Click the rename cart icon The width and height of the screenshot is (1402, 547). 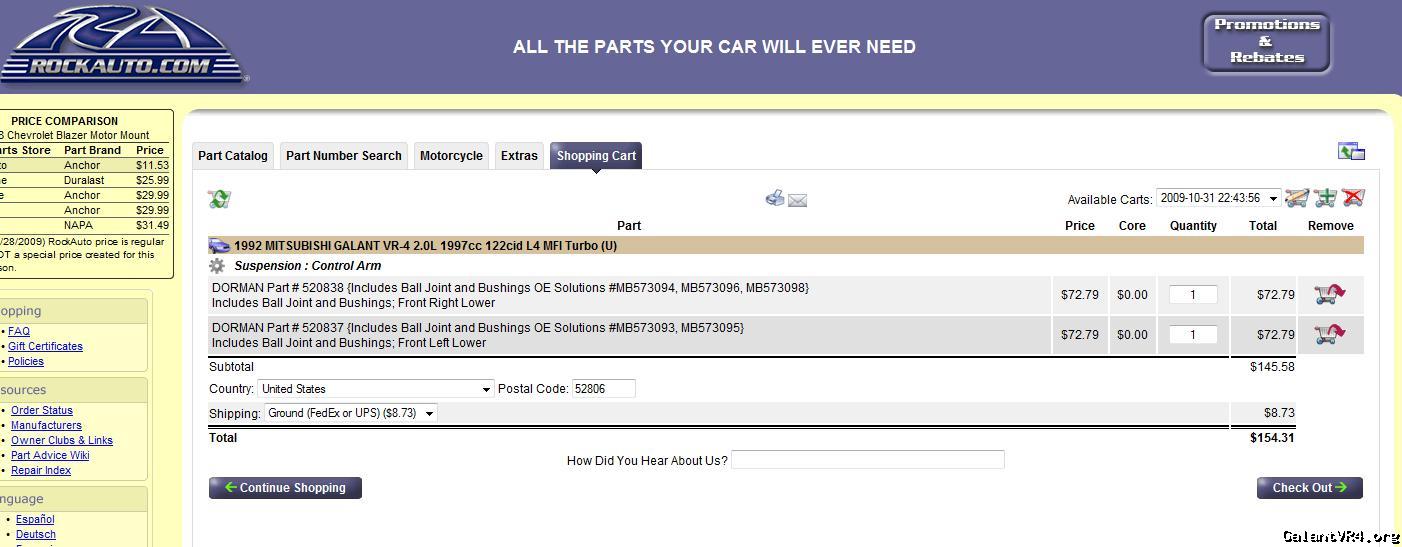(x=1296, y=198)
